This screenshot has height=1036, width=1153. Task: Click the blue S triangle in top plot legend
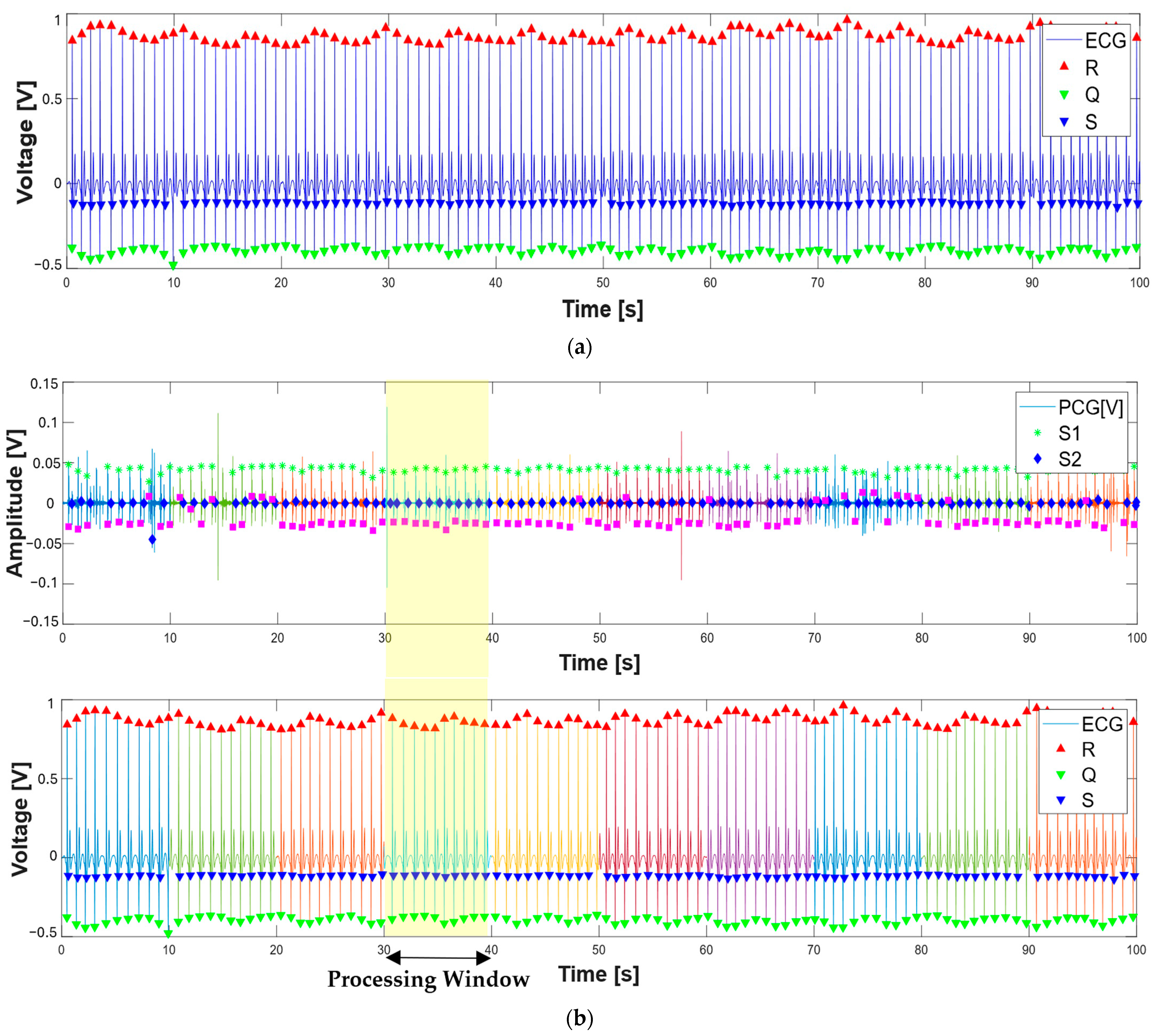[x=1064, y=121]
